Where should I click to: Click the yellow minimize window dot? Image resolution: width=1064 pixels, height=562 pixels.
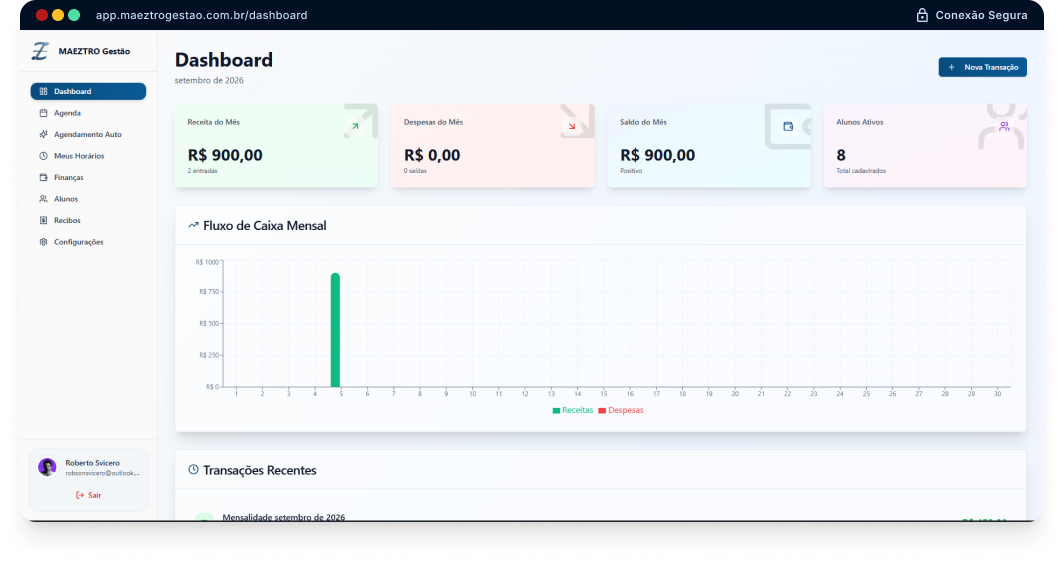pyautogui.click(x=58, y=15)
